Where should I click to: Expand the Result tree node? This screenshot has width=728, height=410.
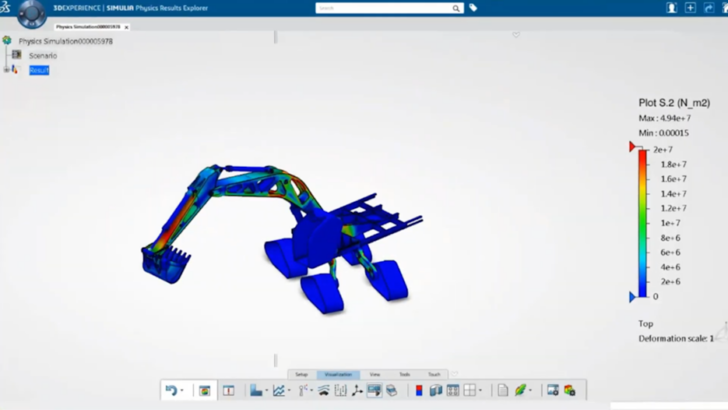[x=6, y=70]
